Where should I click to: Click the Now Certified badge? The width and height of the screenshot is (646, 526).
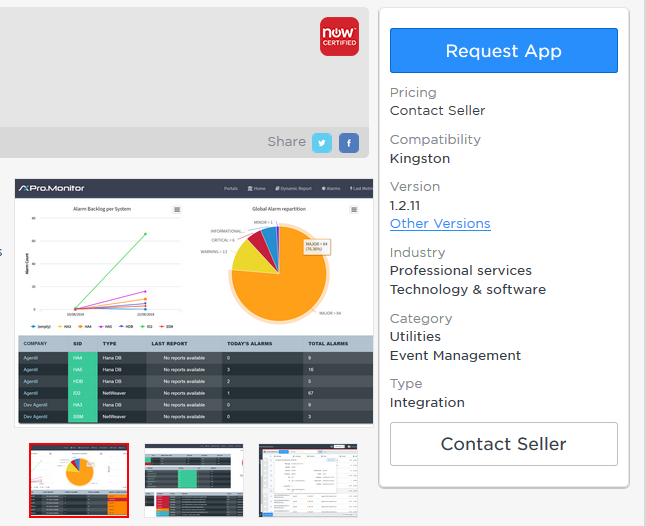point(339,36)
